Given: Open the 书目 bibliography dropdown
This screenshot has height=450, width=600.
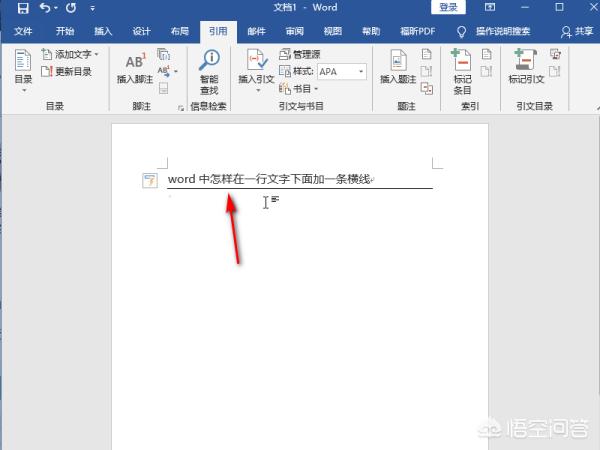Looking at the screenshot, I should click(298, 89).
